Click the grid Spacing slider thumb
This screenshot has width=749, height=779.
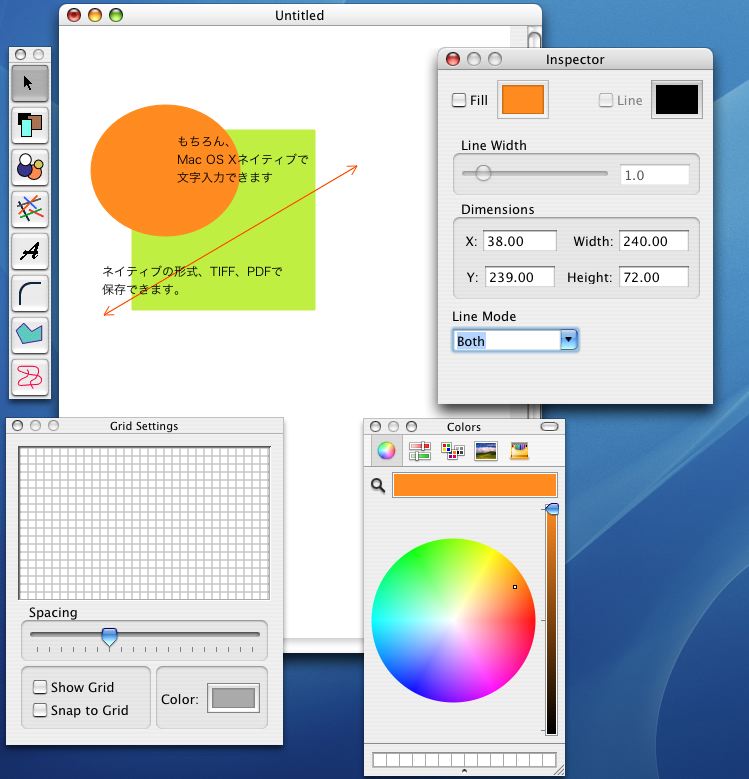point(109,636)
